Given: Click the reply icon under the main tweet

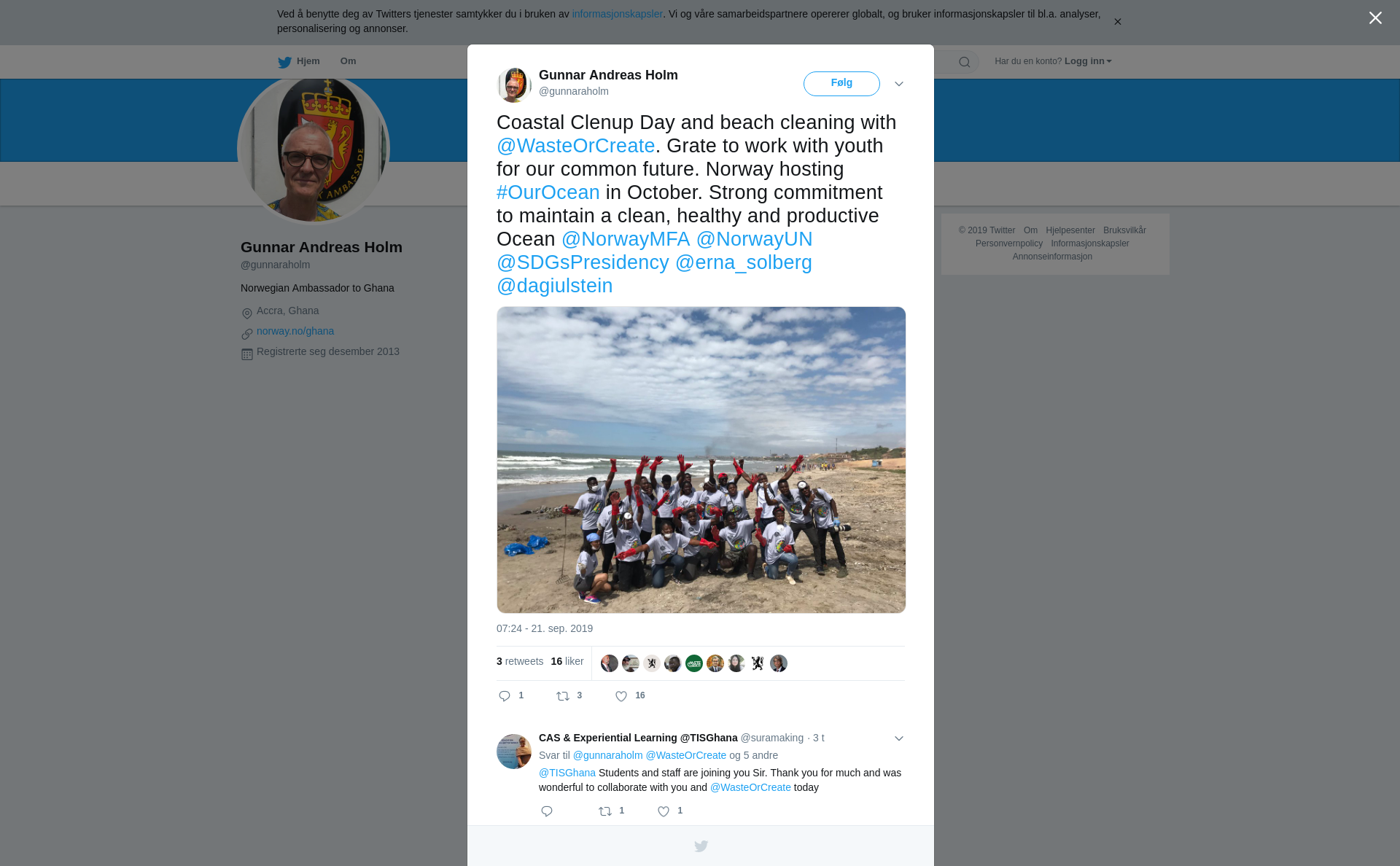Looking at the screenshot, I should [x=505, y=696].
